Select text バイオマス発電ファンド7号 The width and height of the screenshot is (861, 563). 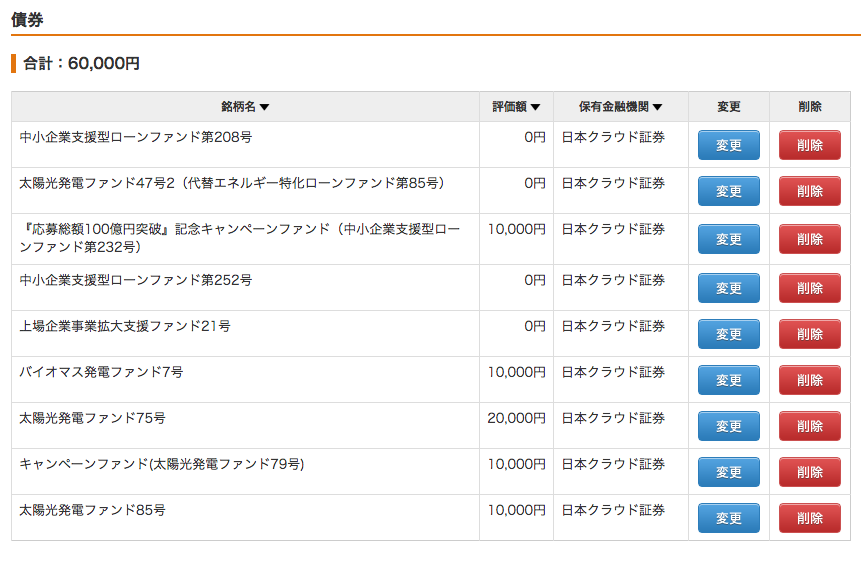point(101,372)
